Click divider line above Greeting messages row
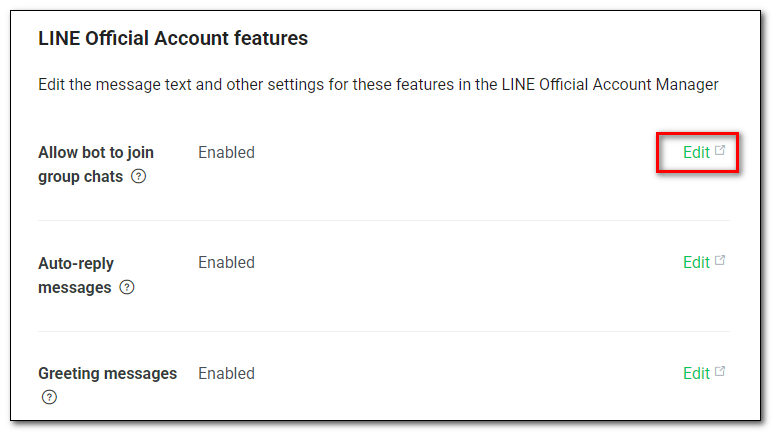 [x=384, y=331]
